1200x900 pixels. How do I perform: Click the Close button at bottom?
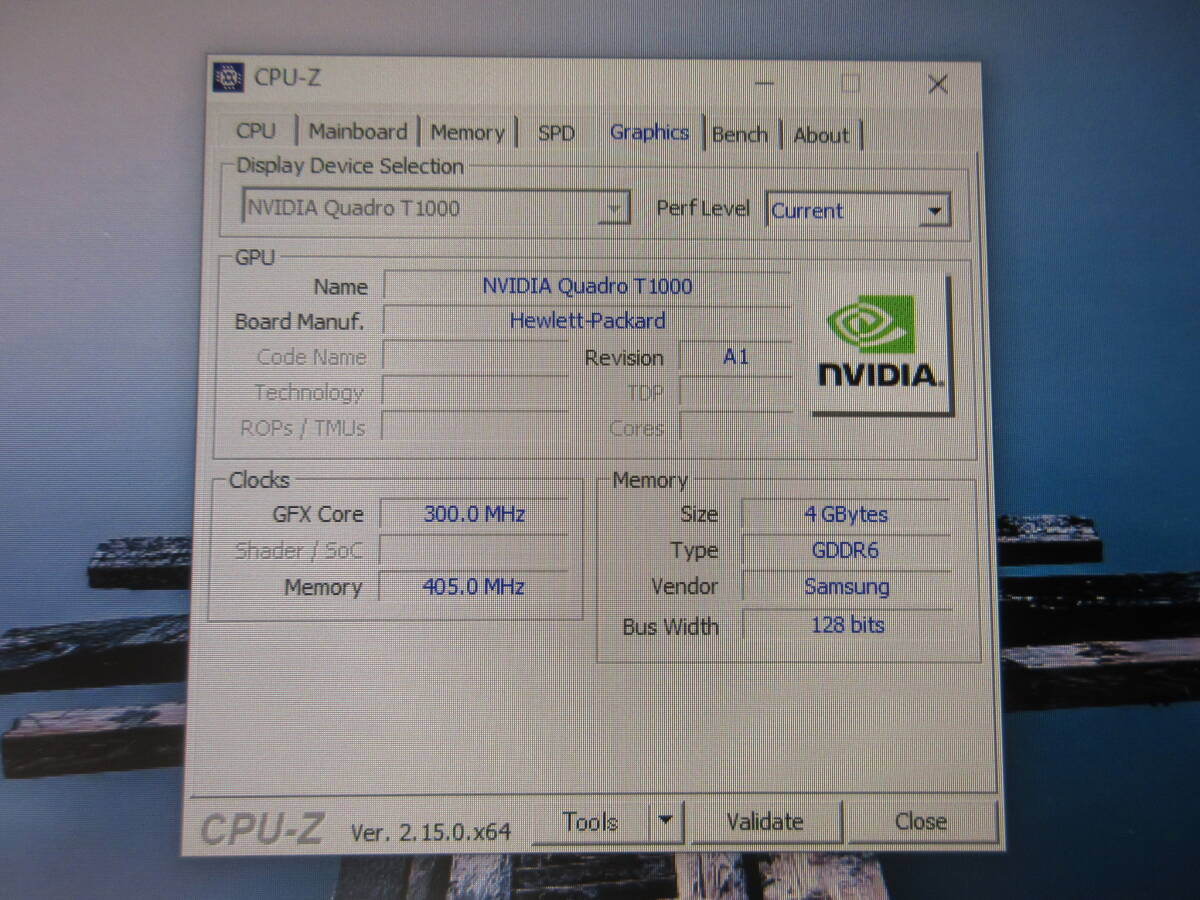(921, 822)
